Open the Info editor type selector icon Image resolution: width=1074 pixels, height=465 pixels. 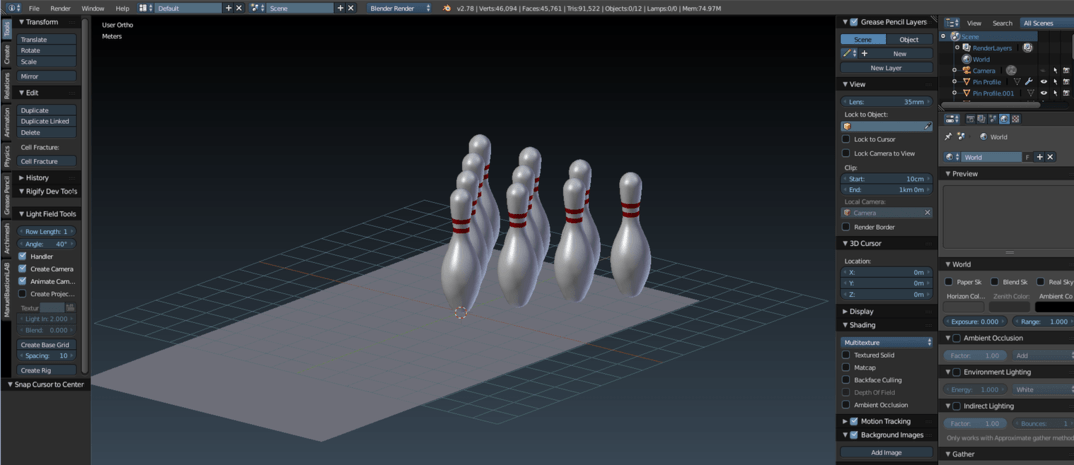pyautogui.click(x=13, y=8)
